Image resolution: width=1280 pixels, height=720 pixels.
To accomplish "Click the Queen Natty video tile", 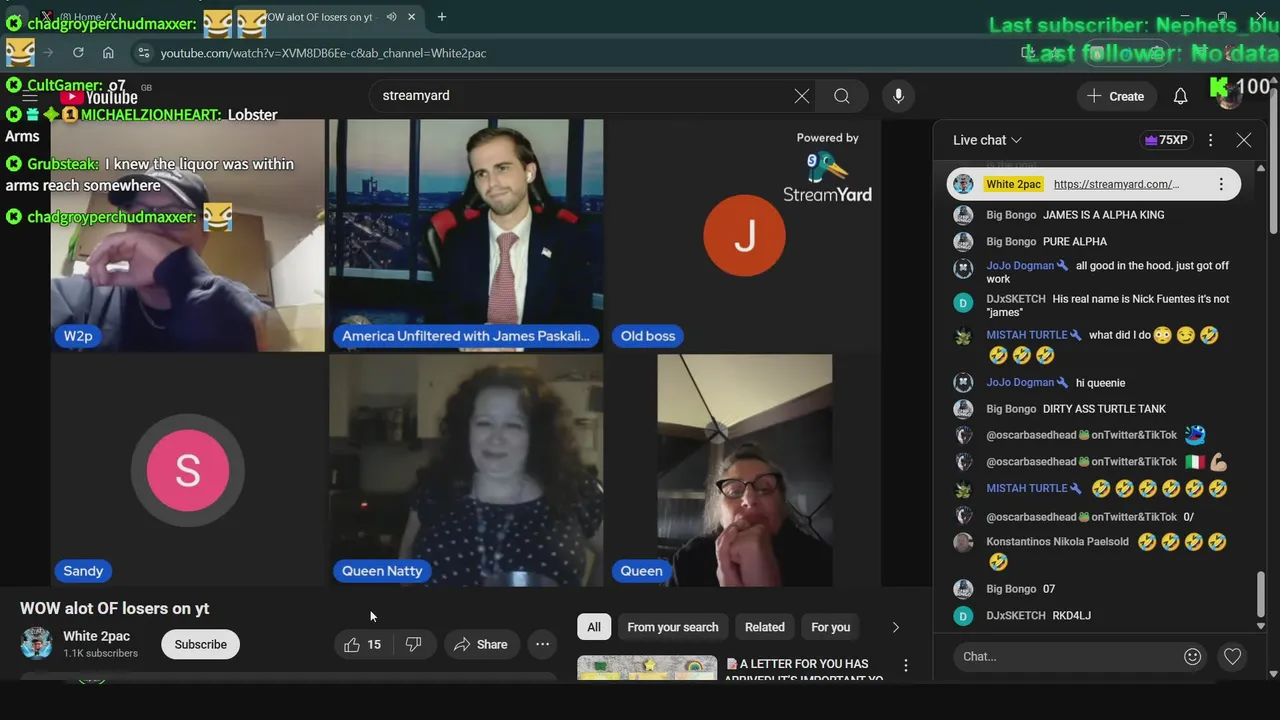I will [466, 470].
